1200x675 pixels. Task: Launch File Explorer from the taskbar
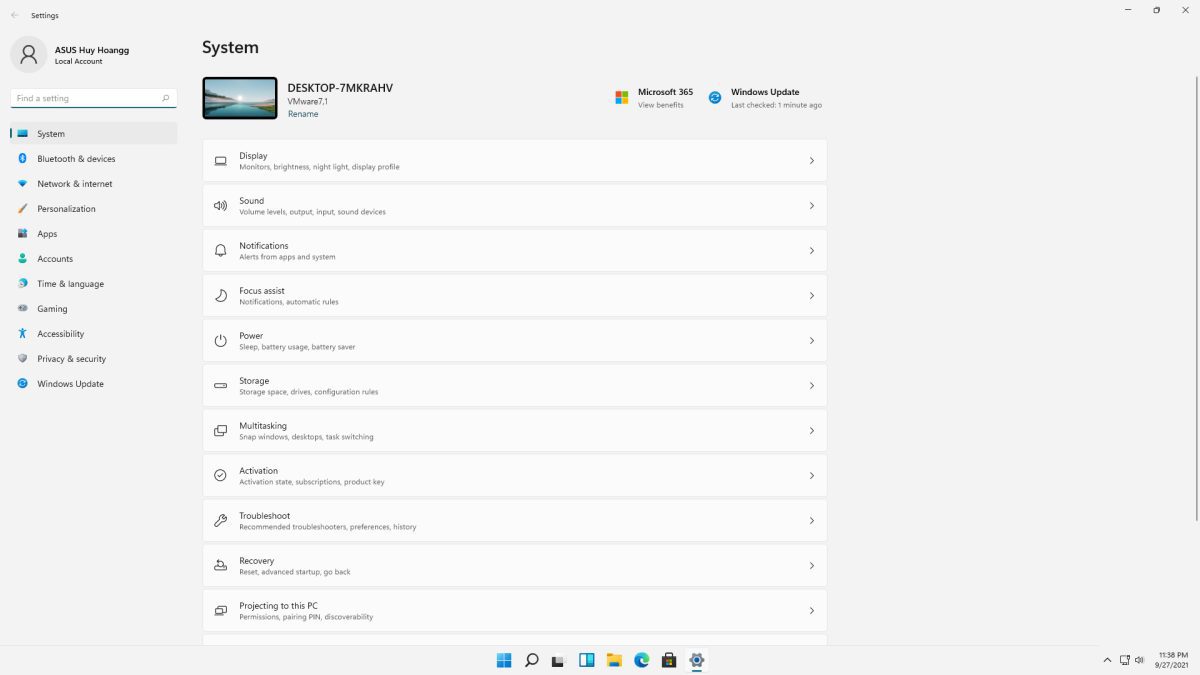point(614,660)
